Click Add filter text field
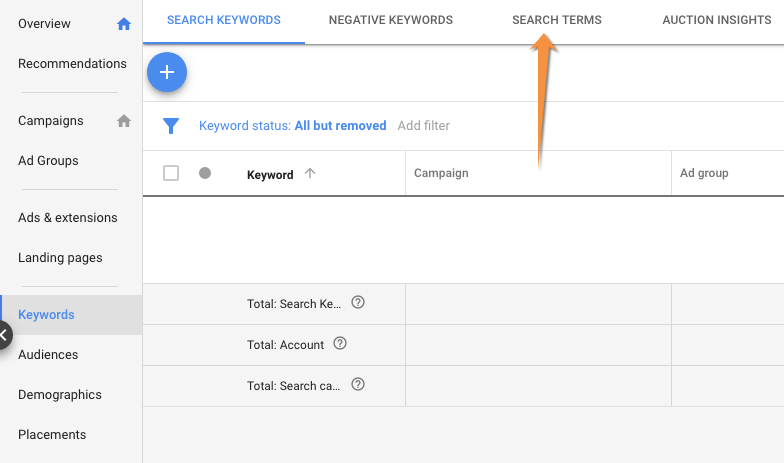The width and height of the screenshot is (784, 463). point(424,126)
